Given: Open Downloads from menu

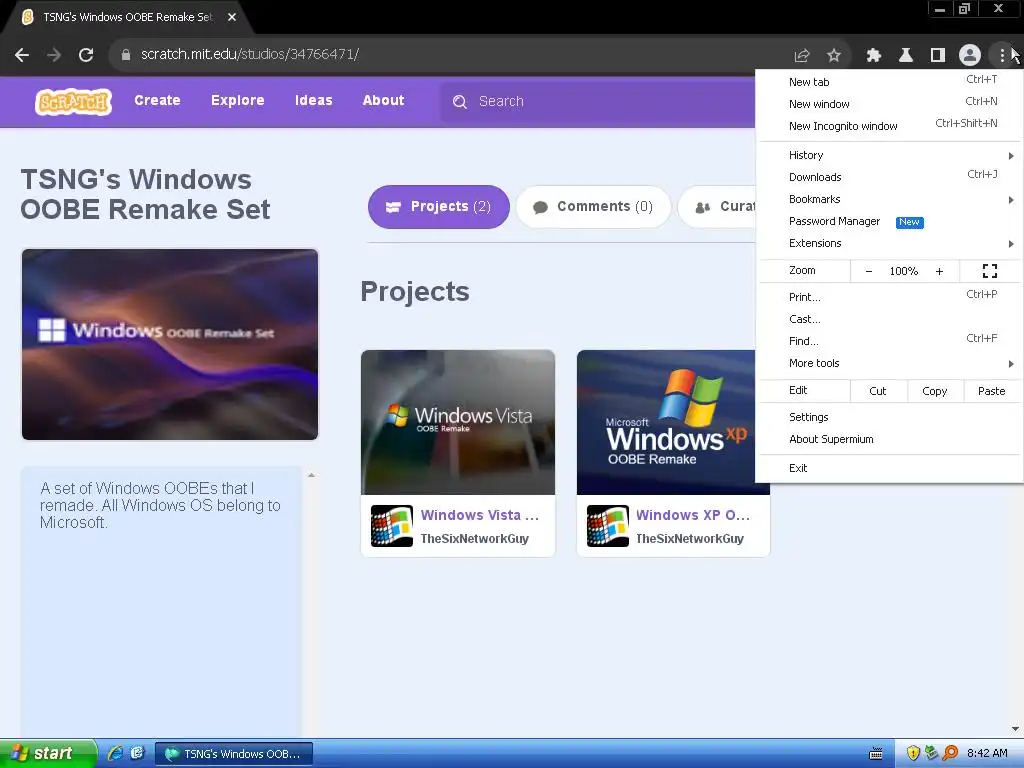Looking at the screenshot, I should coord(889,177).
